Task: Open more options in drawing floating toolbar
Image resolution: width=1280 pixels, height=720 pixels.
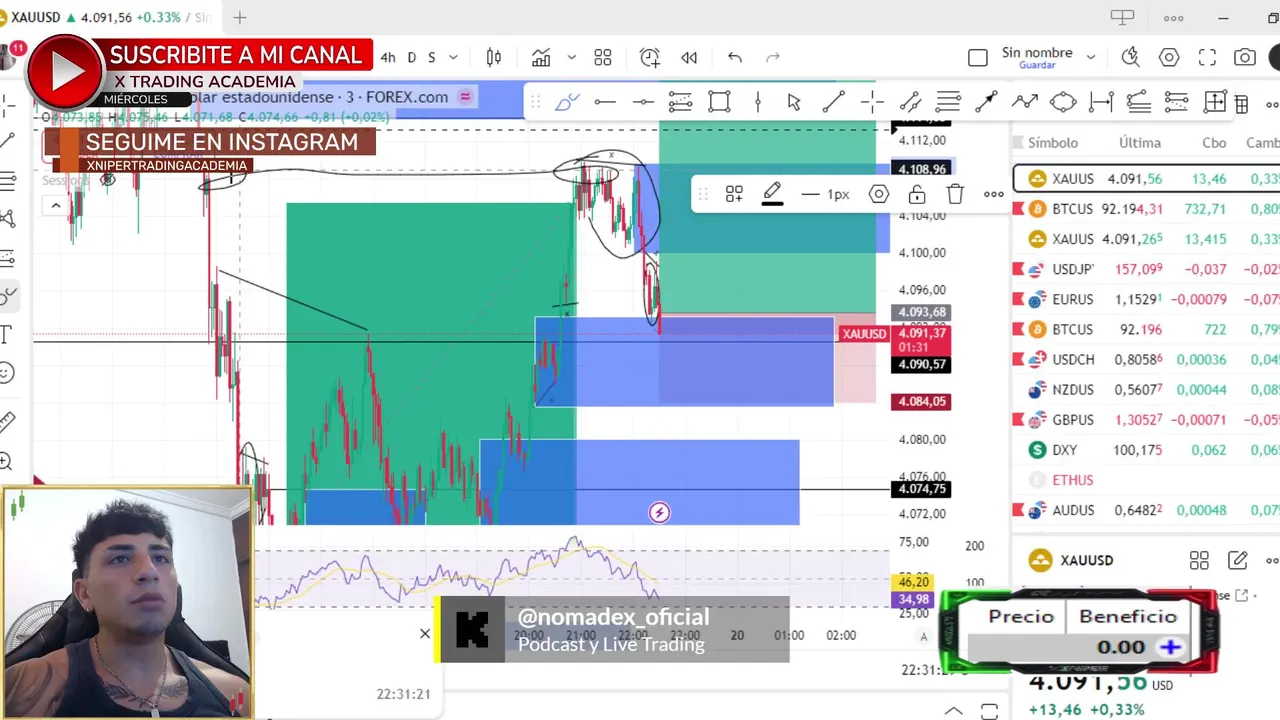Action: (993, 195)
